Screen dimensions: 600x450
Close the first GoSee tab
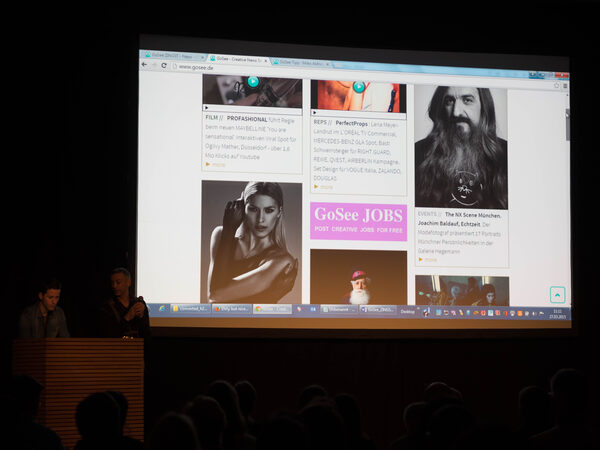pos(203,57)
